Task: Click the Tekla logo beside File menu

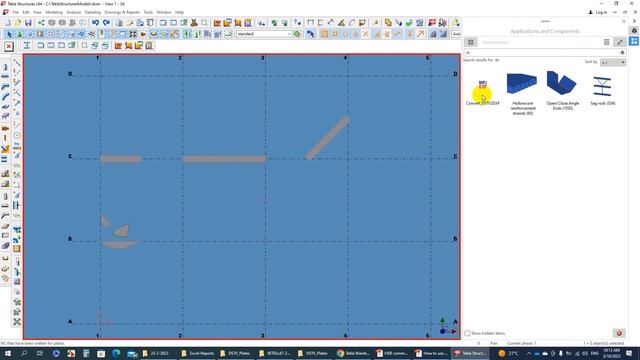Action: (5, 12)
